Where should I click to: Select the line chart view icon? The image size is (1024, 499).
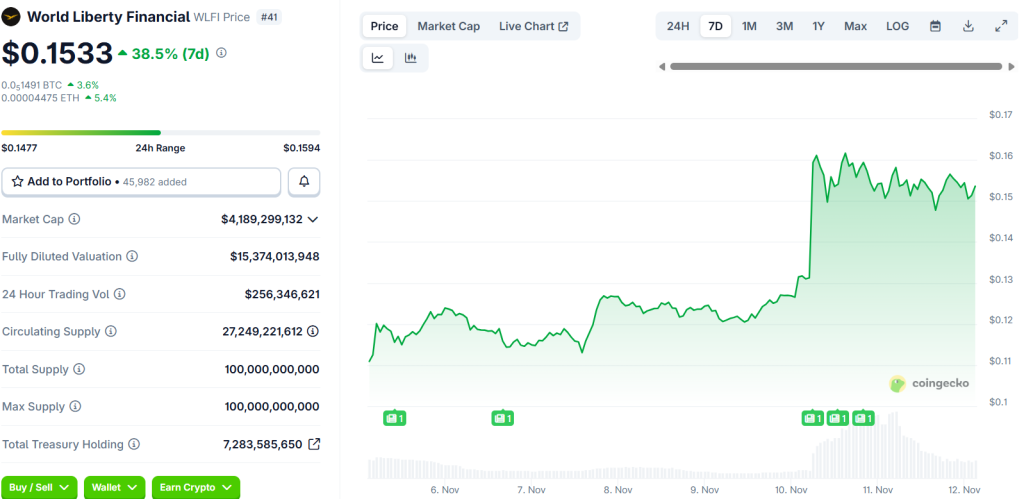[x=378, y=58]
